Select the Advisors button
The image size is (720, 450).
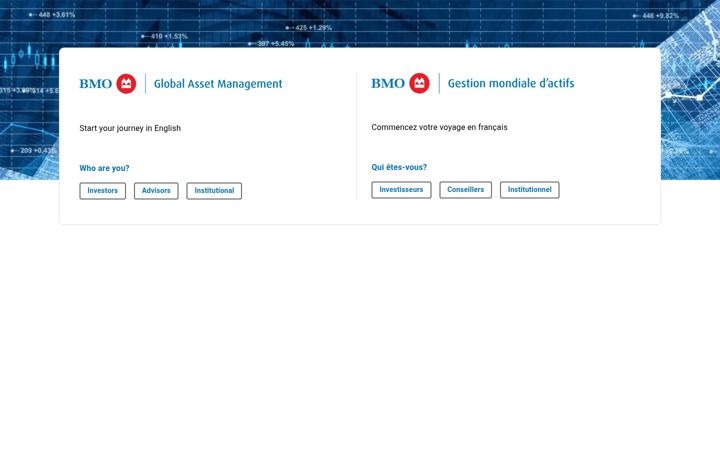point(156,191)
